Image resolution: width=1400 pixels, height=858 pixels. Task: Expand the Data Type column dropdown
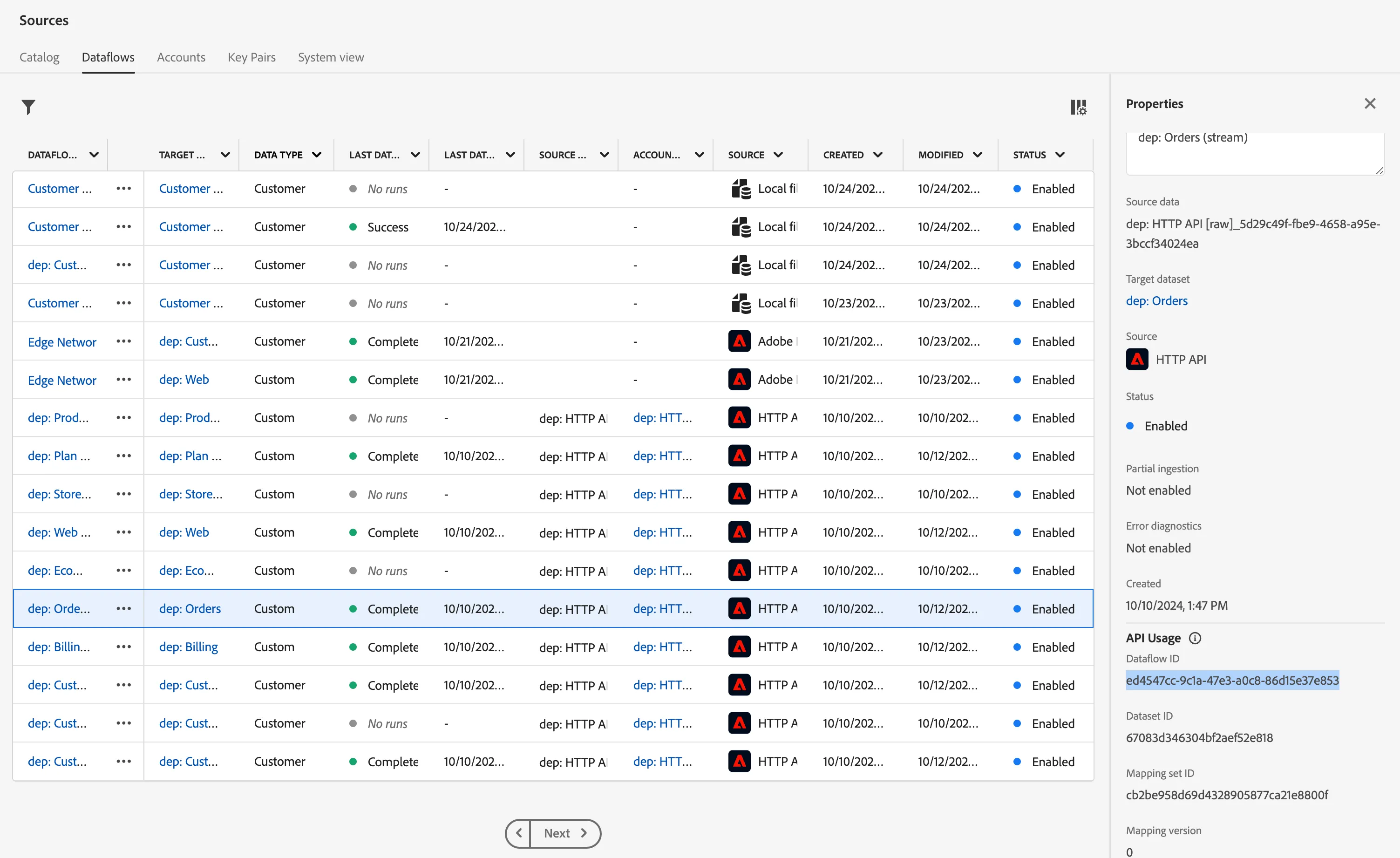(x=317, y=155)
